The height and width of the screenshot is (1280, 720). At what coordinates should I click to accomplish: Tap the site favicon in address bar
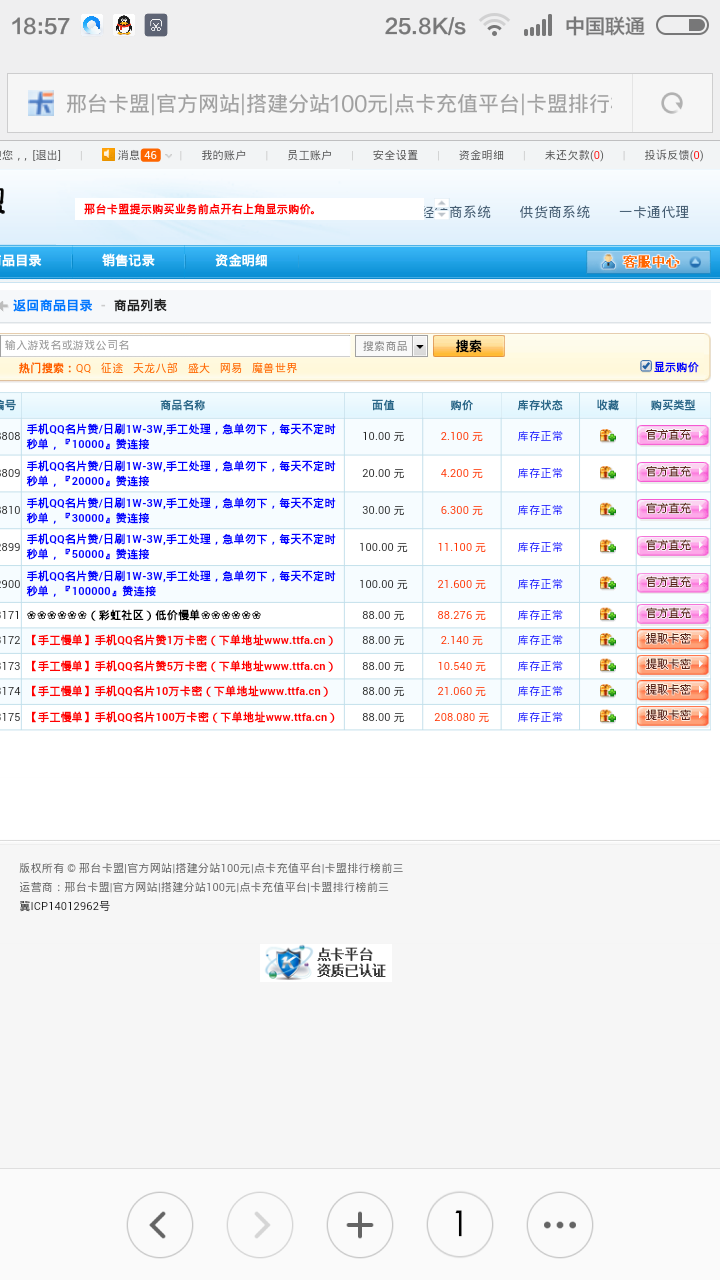coord(41,103)
